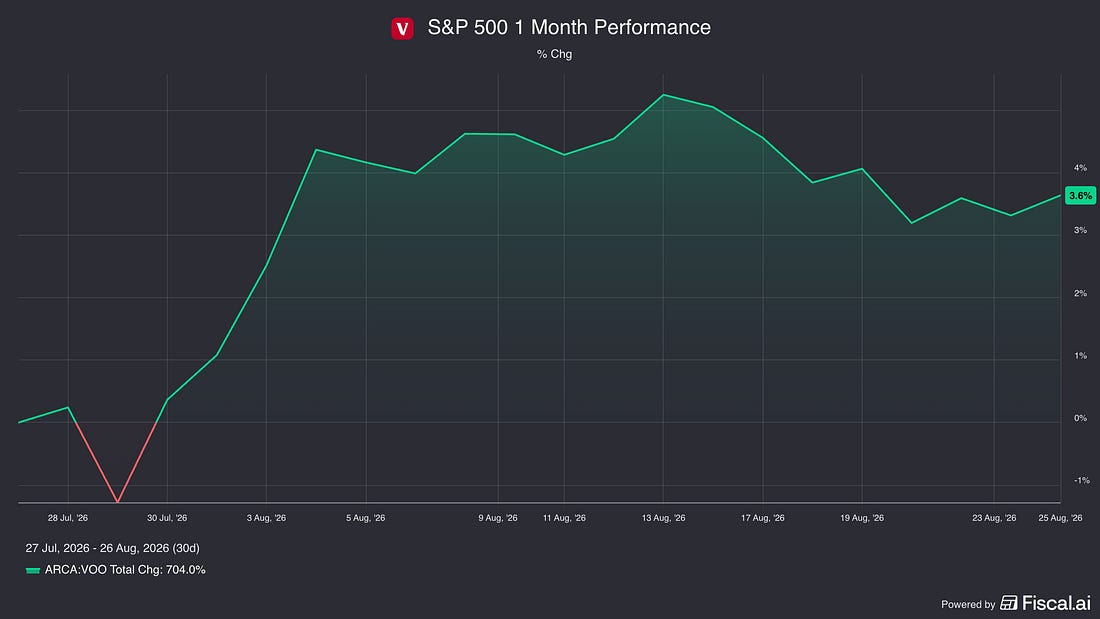Image resolution: width=1100 pixels, height=619 pixels.
Task: Click the 9 Aug, '26 axis label
Action: coord(498,518)
